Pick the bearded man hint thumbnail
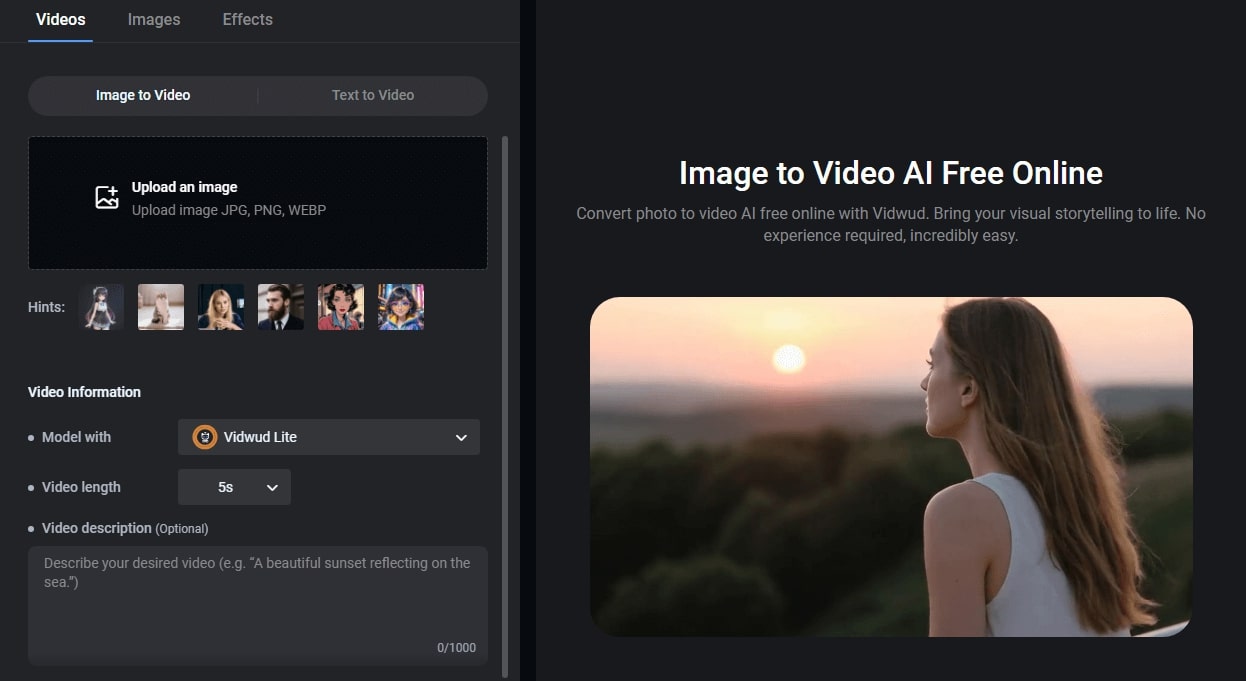 (281, 307)
